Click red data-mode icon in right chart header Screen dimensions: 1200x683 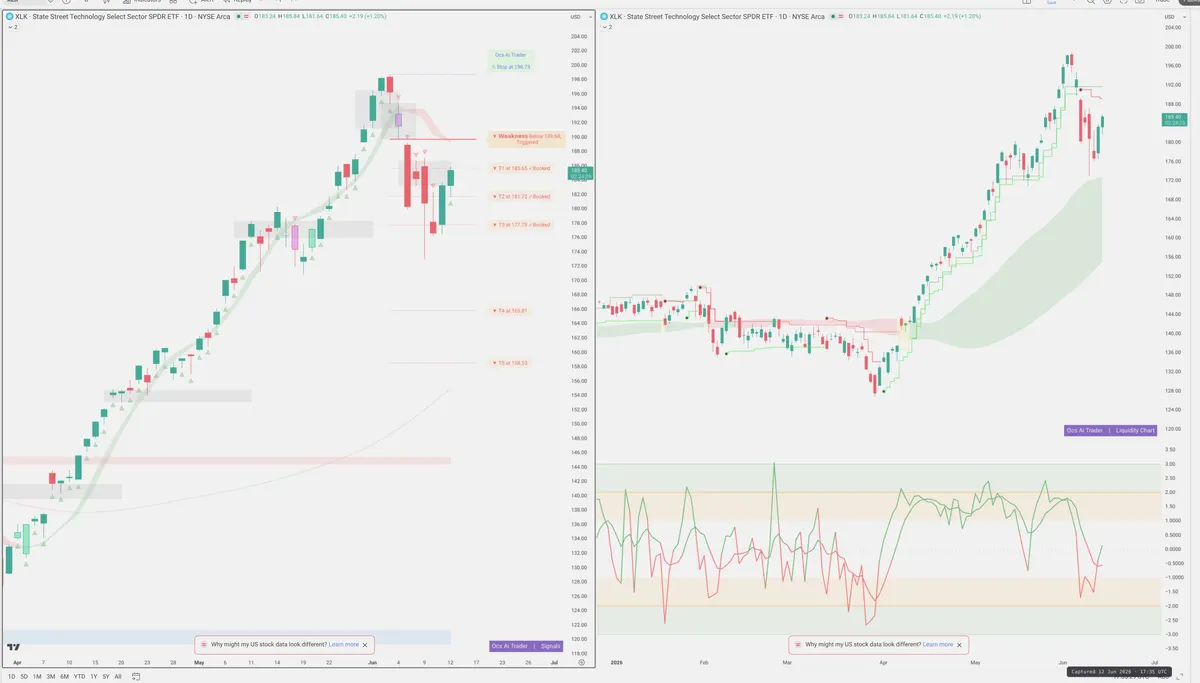839,17
